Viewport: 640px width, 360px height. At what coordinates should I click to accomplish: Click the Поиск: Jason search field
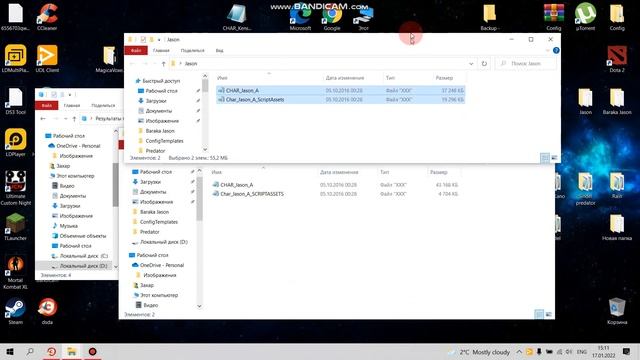(526, 64)
